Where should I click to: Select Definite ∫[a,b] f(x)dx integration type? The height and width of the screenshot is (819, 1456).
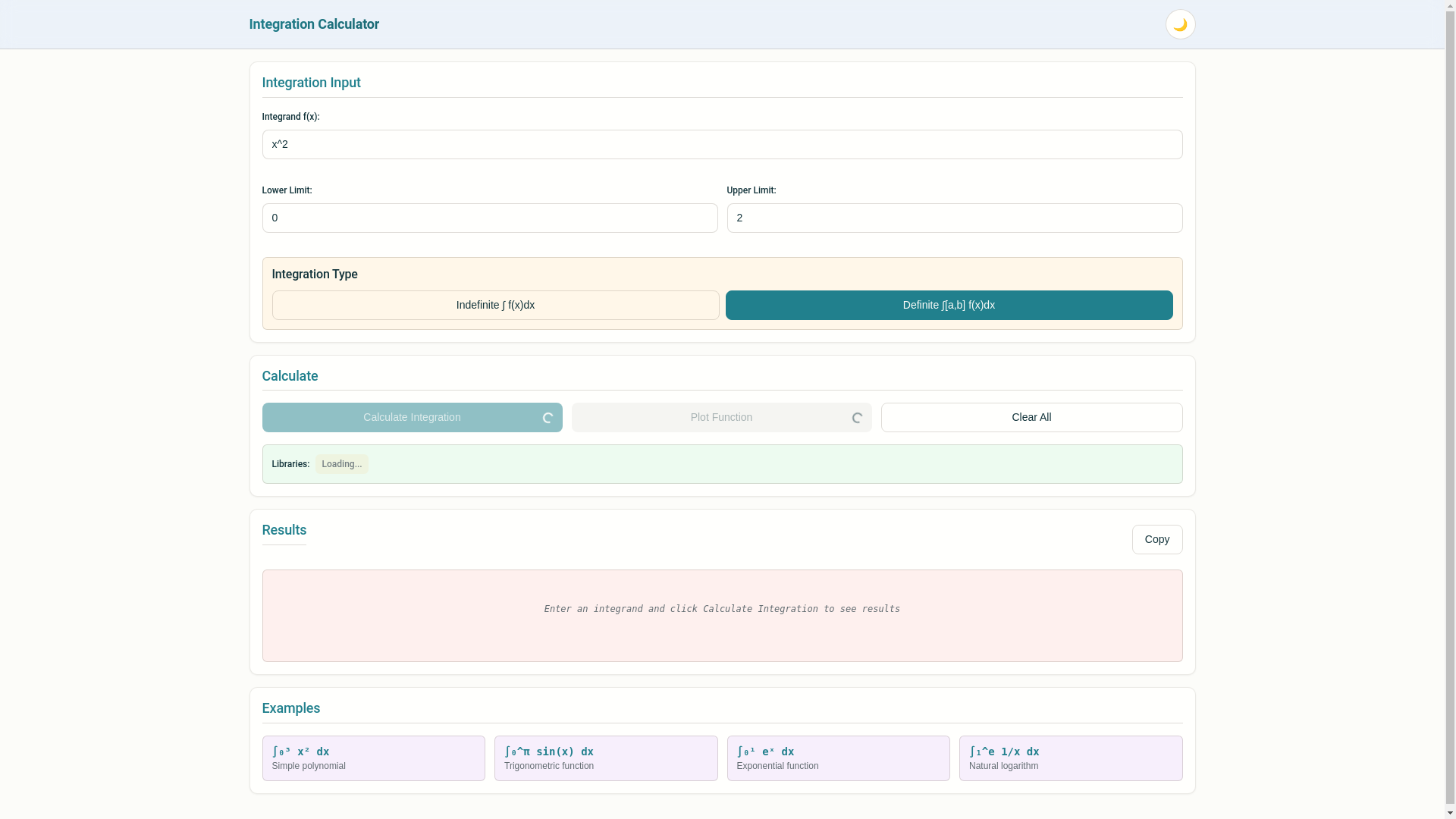949,305
